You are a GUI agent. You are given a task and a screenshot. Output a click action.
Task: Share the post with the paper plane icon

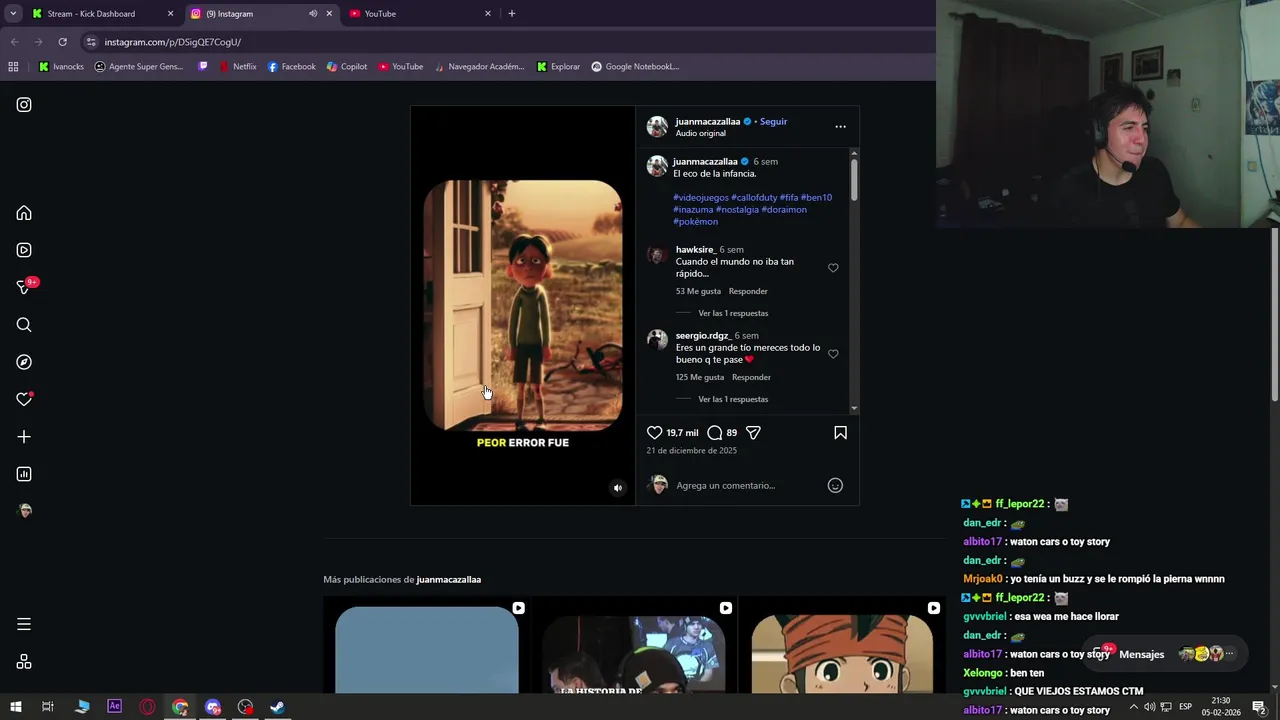753,433
